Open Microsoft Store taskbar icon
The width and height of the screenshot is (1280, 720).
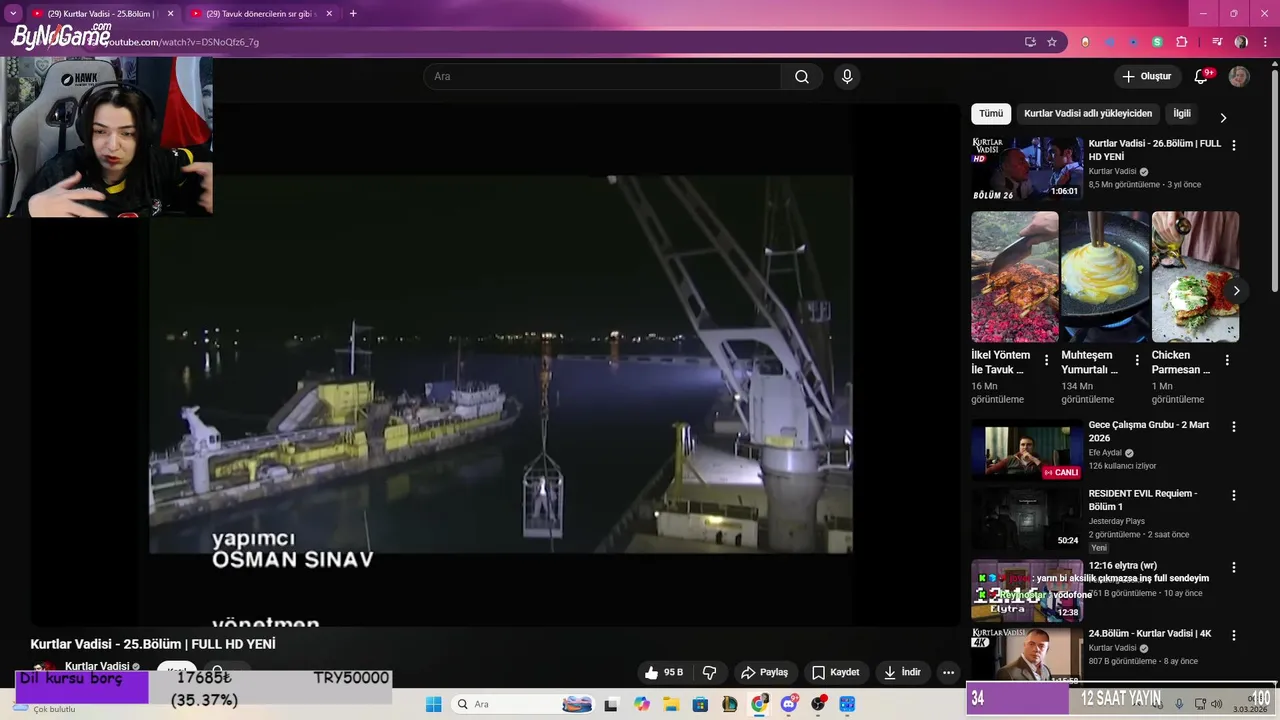[700, 705]
